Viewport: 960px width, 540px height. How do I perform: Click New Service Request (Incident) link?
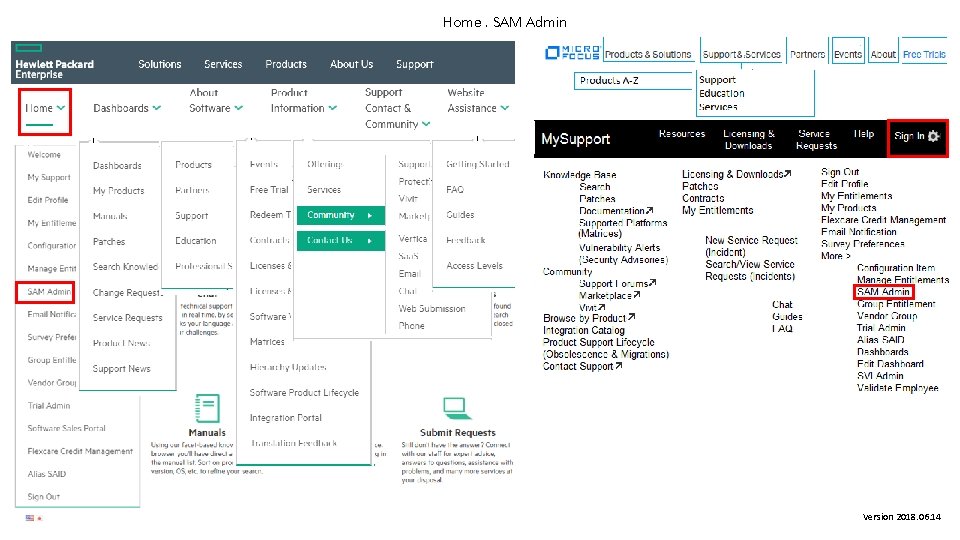pyautogui.click(x=751, y=246)
